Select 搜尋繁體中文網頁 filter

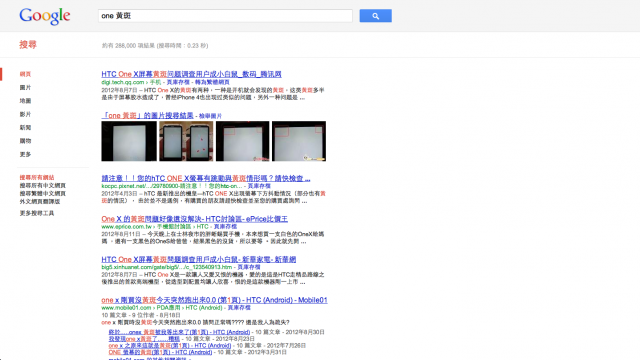42,193
